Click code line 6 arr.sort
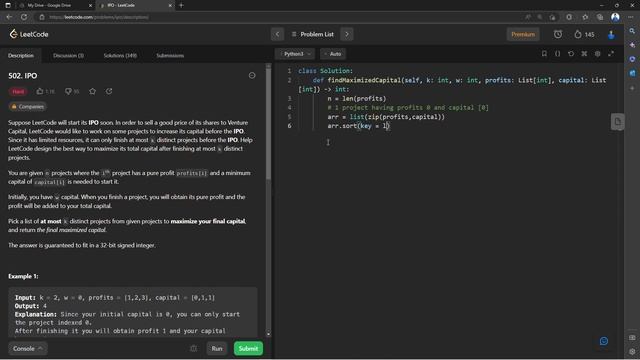Viewport: 640px width, 360px height. (x=358, y=126)
